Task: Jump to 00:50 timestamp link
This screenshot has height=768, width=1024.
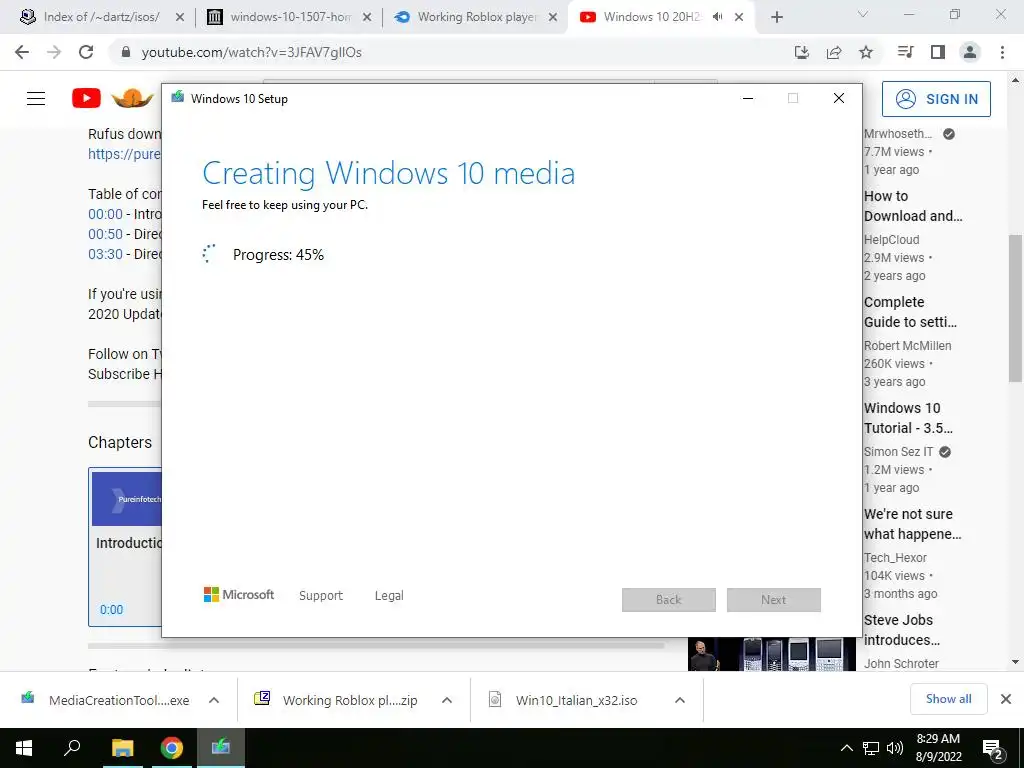Action: 105,234
